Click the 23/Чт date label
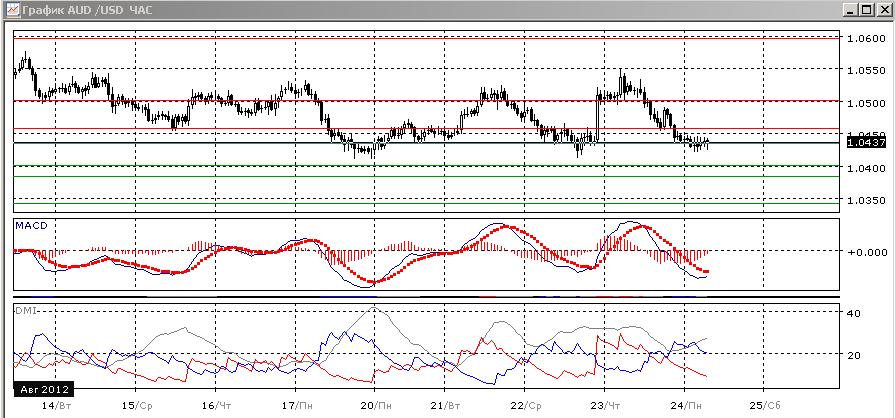Viewport: 895px width, 418px height. click(x=605, y=405)
